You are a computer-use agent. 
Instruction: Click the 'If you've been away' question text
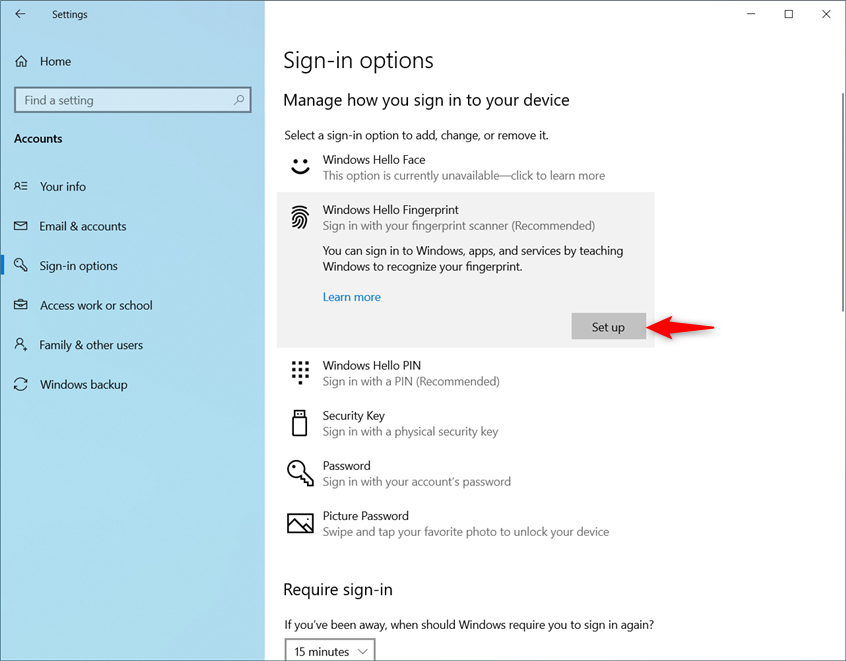point(469,625)
